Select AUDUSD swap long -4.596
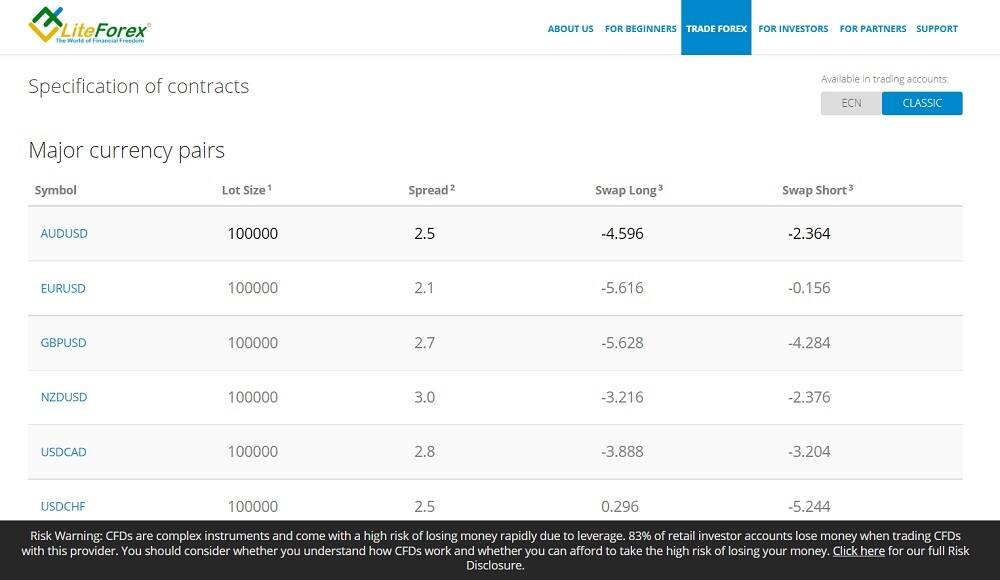The image size is (1000, 580). point(622,234)
